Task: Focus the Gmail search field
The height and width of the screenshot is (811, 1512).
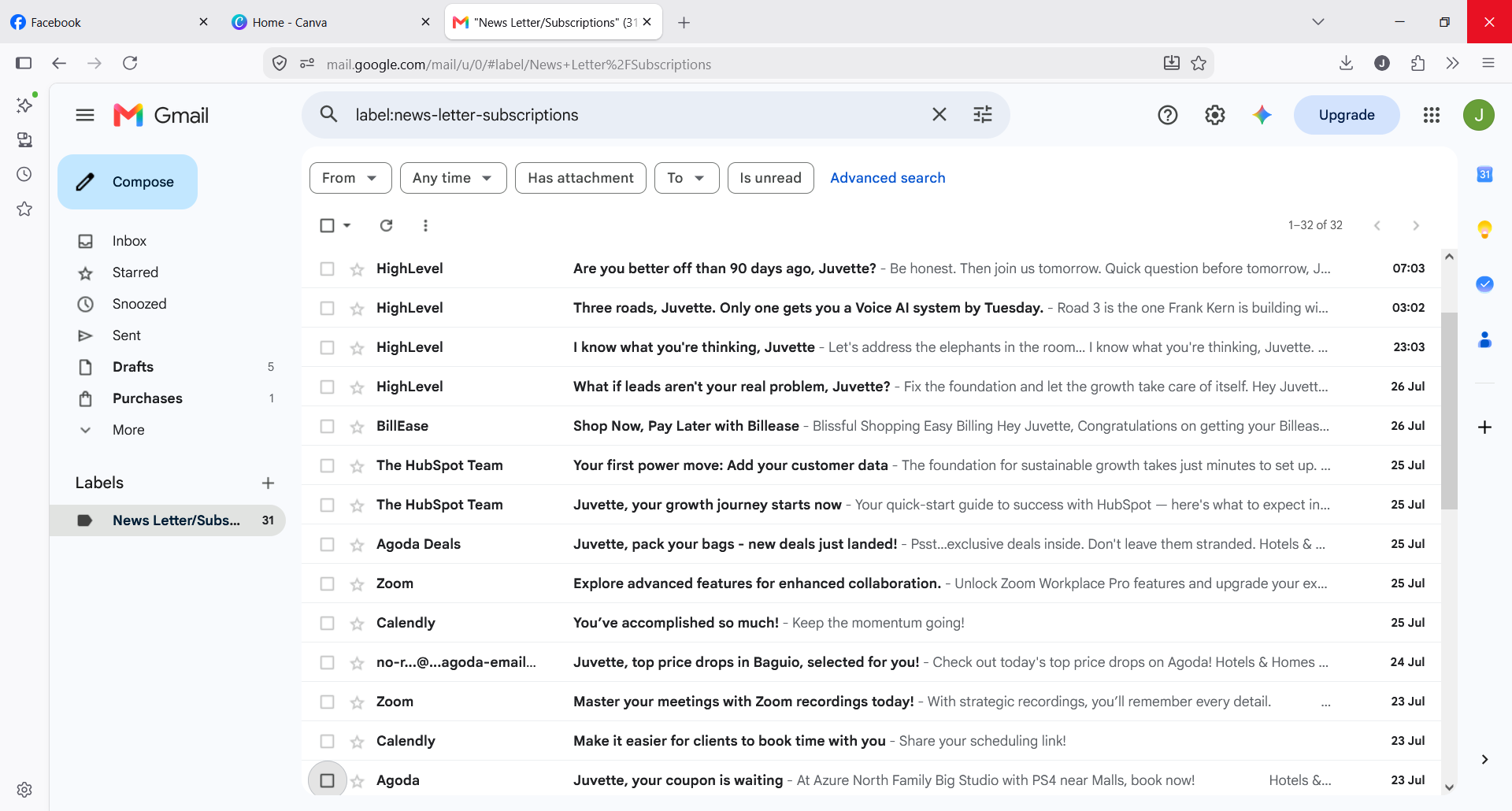Action: pos(638,115)
